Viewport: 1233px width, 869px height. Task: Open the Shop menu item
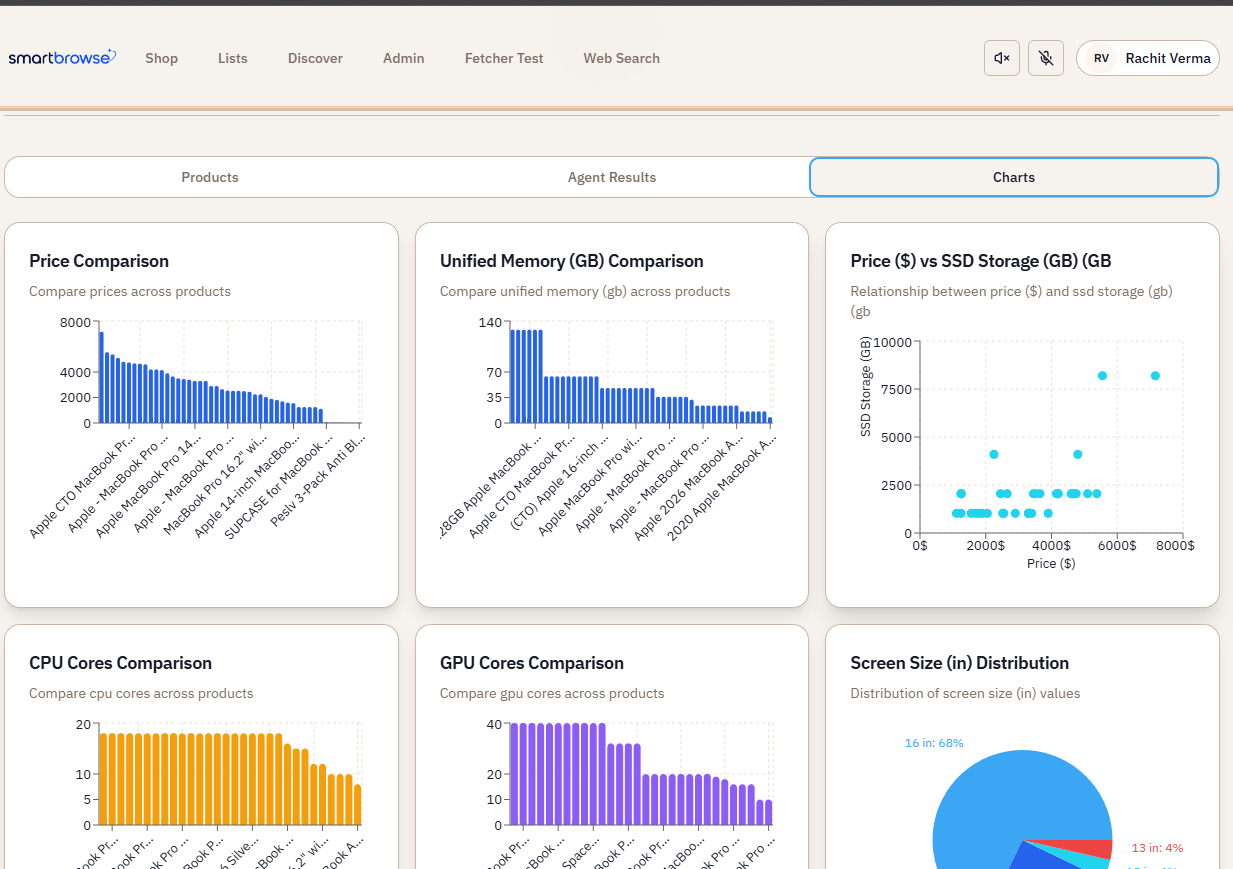click(x=161, y=58)
